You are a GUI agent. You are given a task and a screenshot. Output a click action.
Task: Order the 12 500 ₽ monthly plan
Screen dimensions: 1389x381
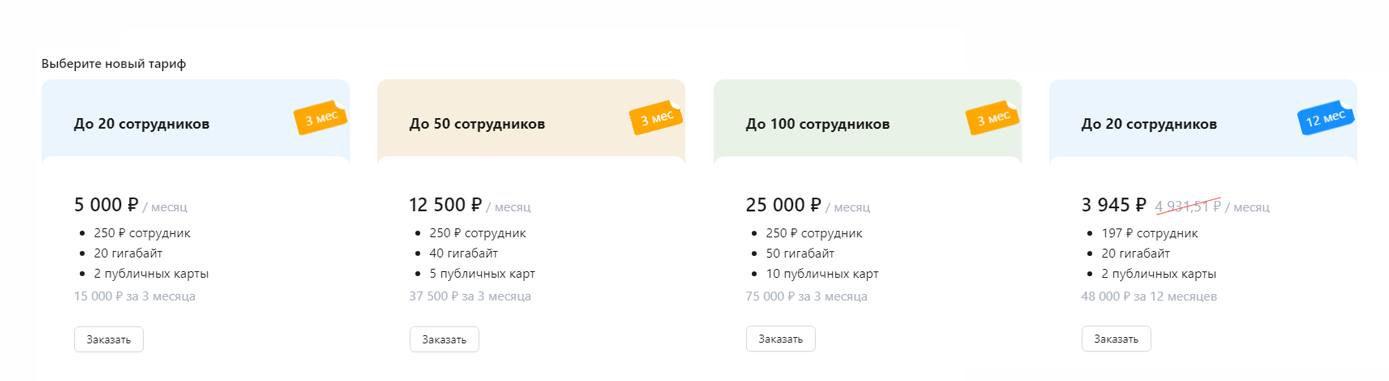click(x=444, y=339)
